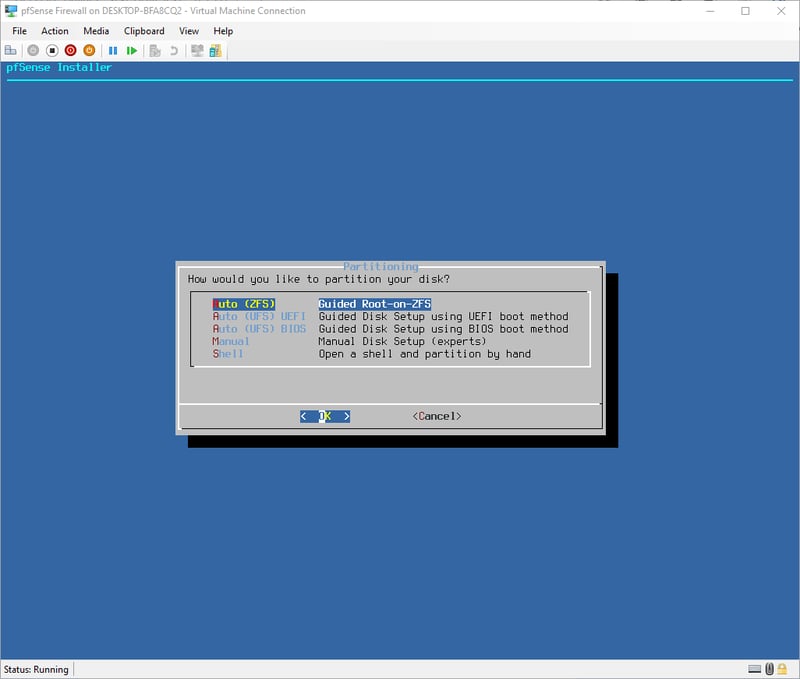The image size is (800, 679).
Task: Open the View menu
Action: 189,31
